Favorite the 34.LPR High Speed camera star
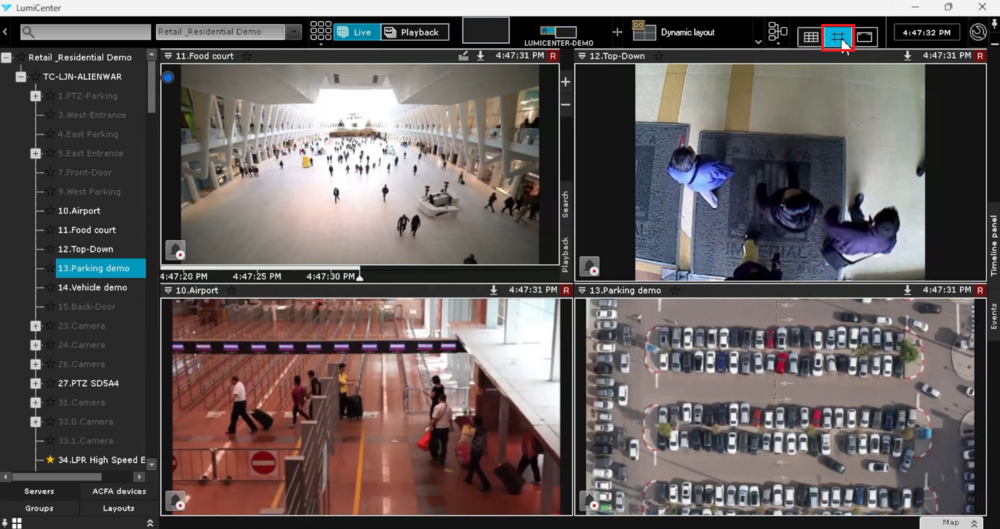Viewport: 1000px width, 529px height. pyautogui.click(x=50, y=460)
